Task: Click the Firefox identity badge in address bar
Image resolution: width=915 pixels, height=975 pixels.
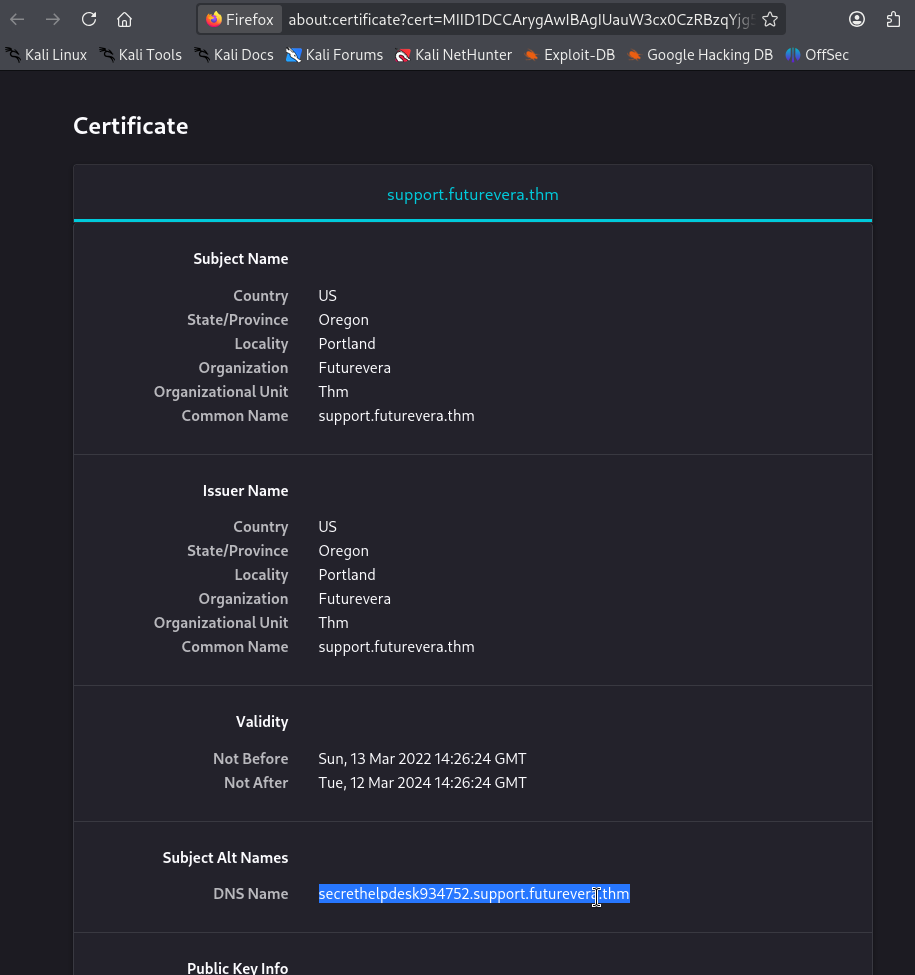Action: (x=240, y=19)
